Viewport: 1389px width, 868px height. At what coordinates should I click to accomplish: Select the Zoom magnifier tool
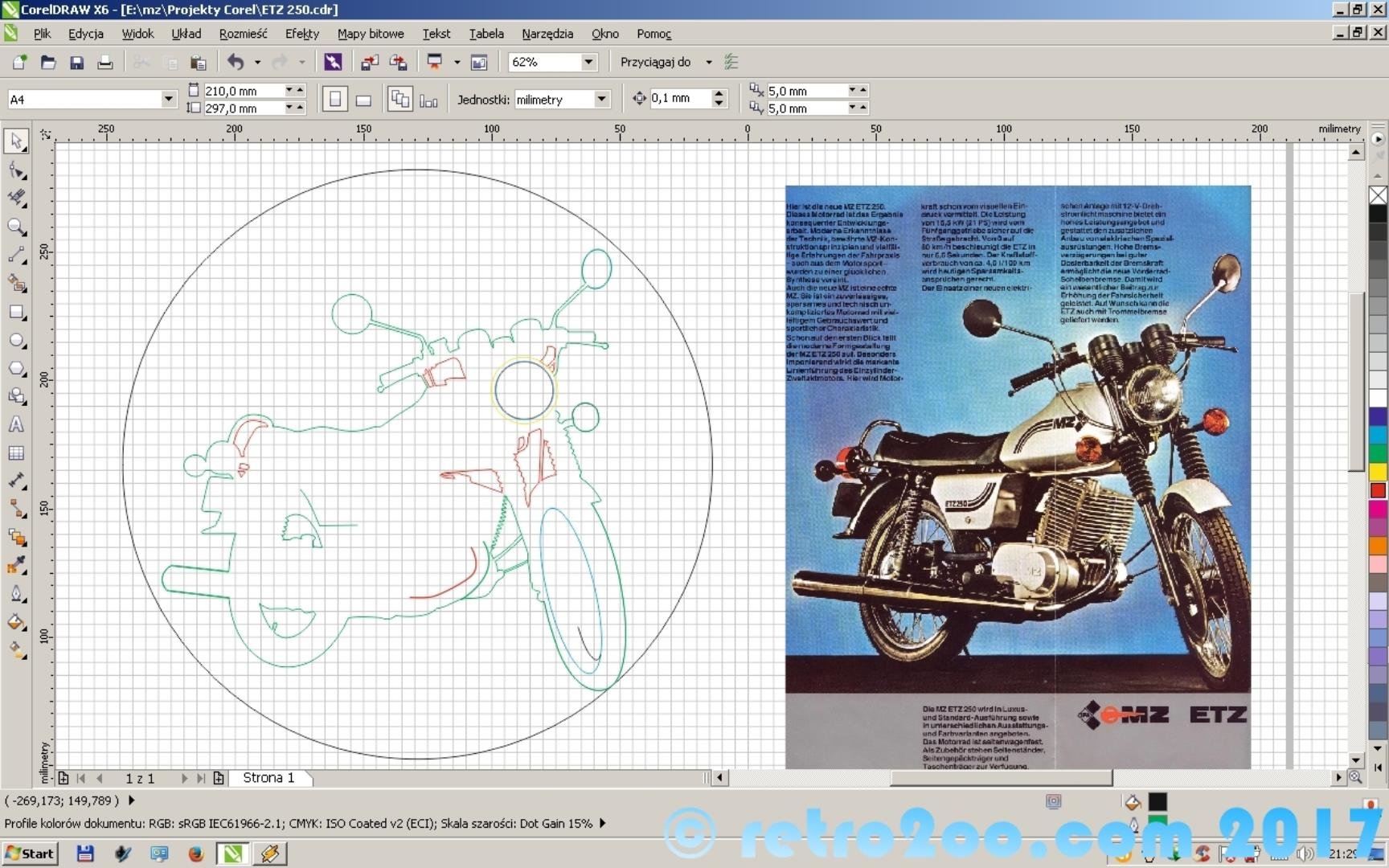click(x=16, y=227)
